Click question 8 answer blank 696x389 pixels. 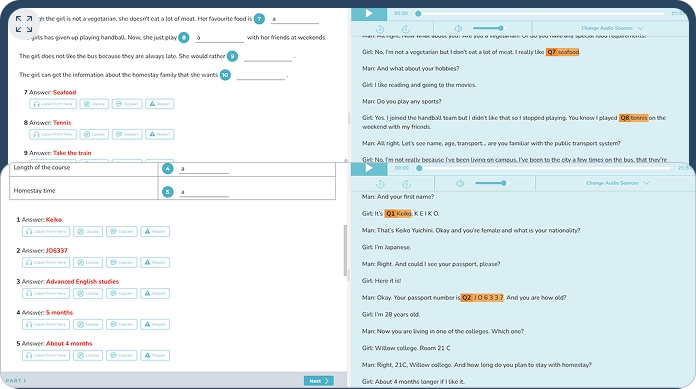point(220,38)
